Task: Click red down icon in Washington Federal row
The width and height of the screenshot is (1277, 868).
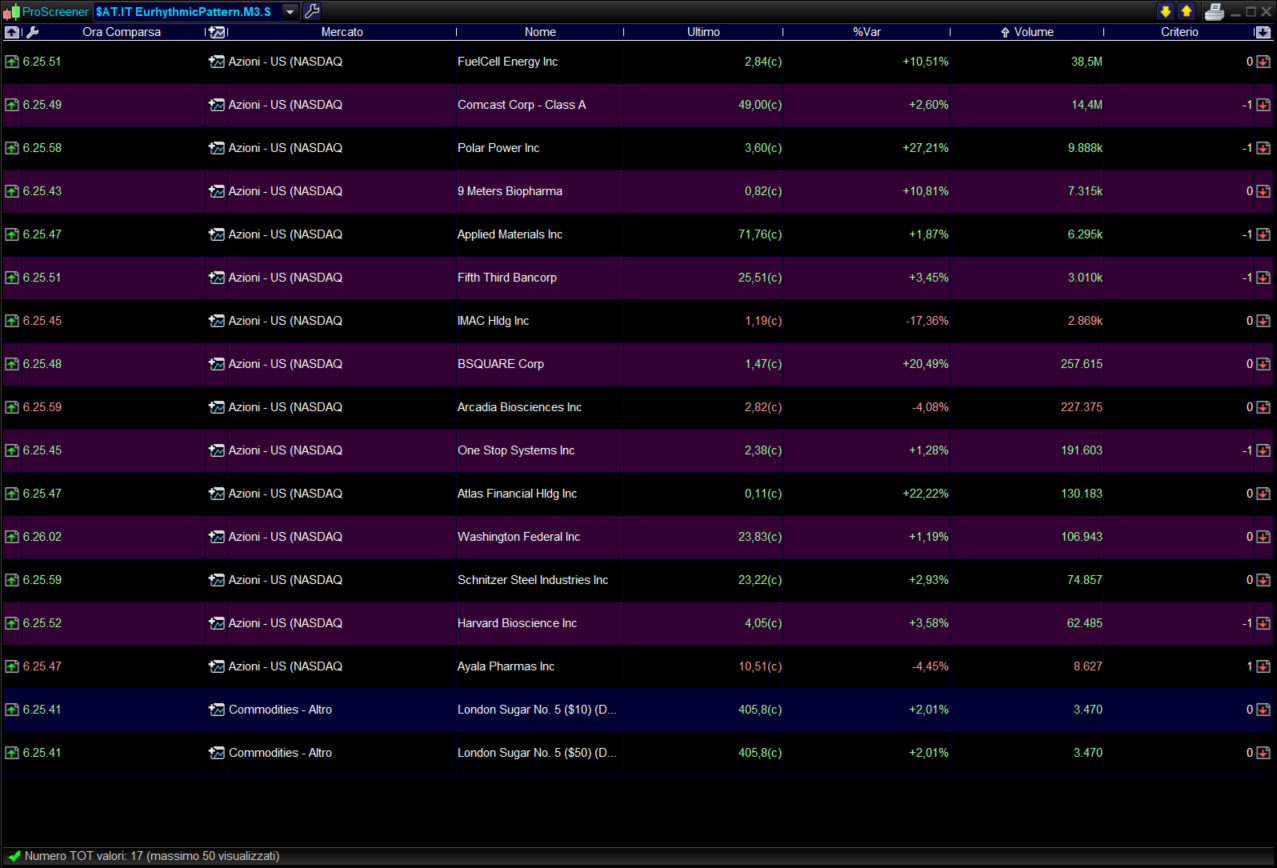Action: 1263,537
